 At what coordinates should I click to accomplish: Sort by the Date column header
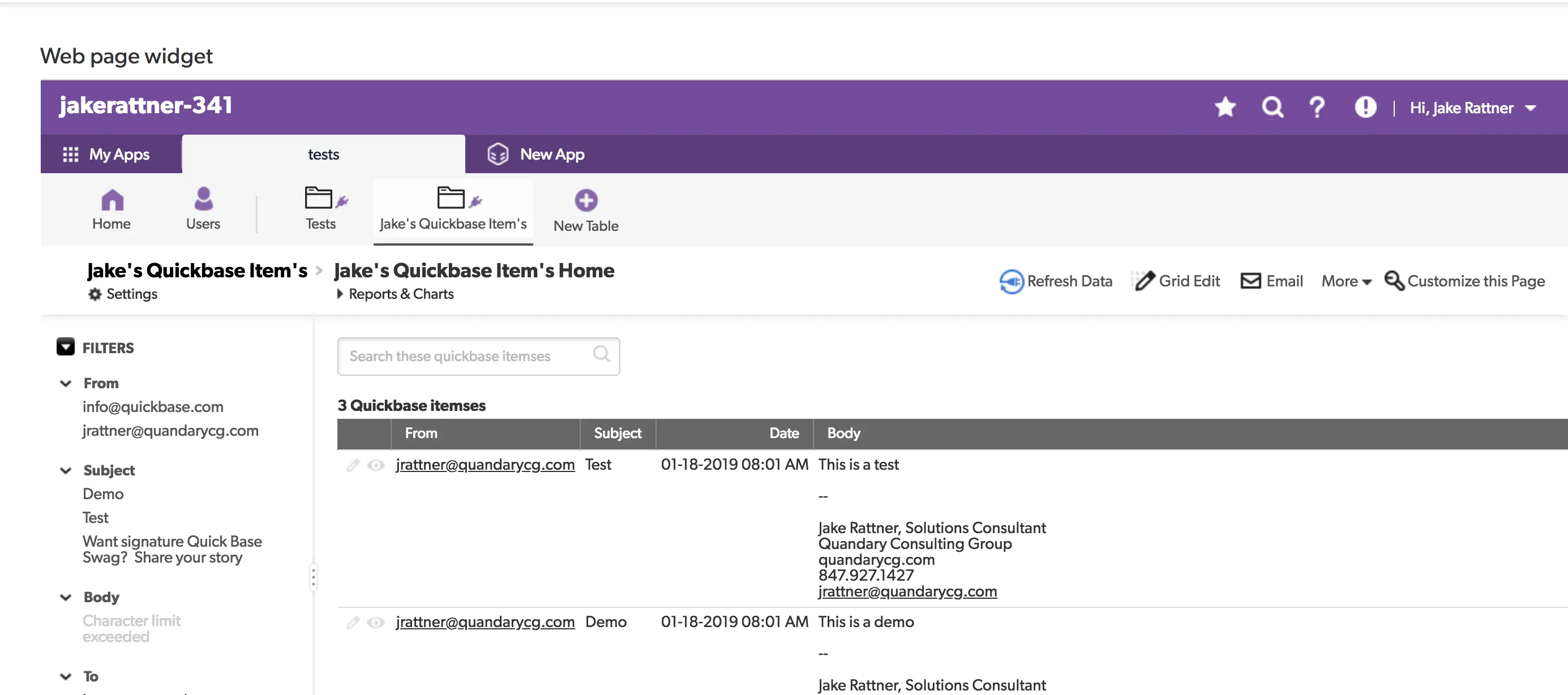pyautogui.click(x=734, y=434)
